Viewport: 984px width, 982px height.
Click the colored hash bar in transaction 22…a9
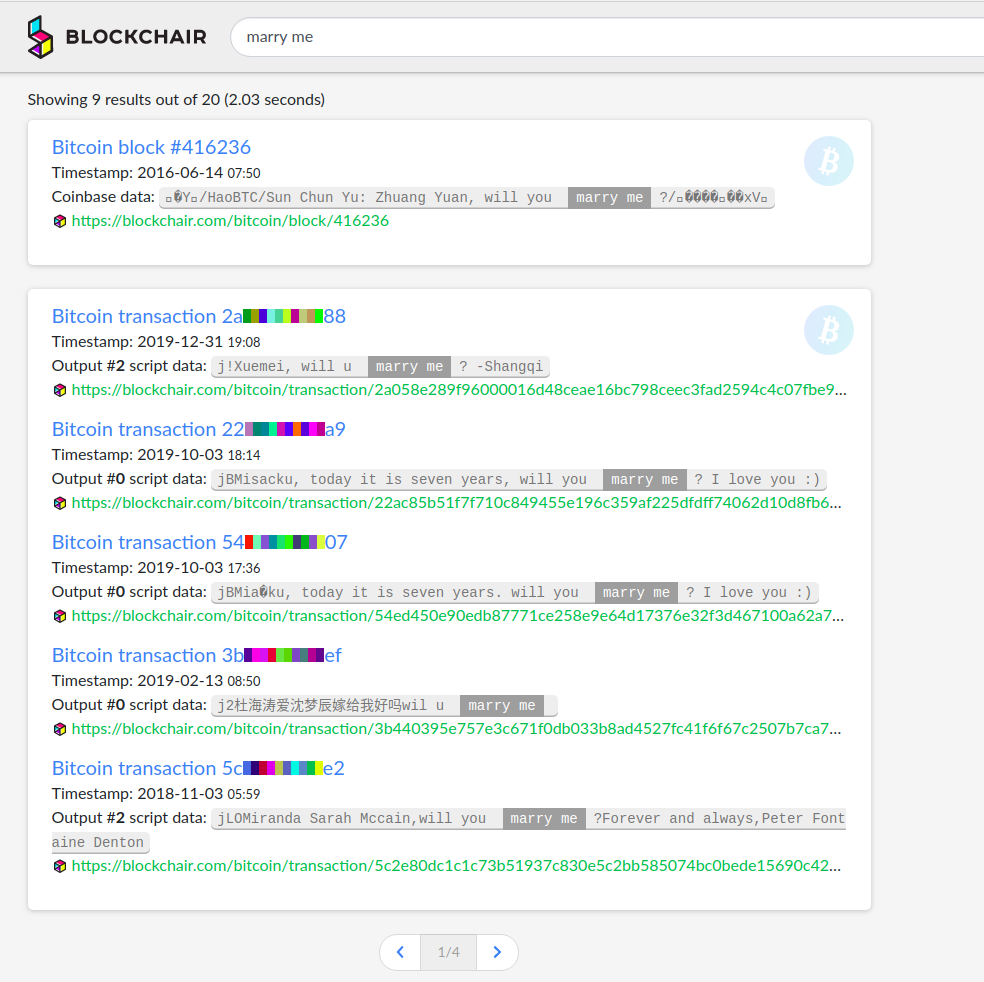(x=285, y=429)
